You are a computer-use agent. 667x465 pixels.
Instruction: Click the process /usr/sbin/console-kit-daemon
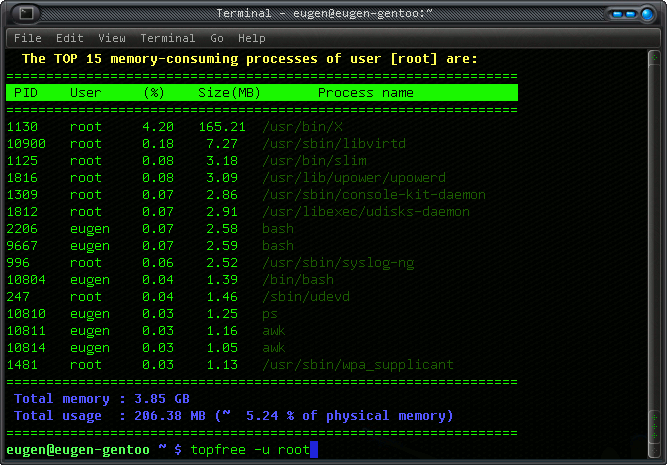tap(374, 195)
